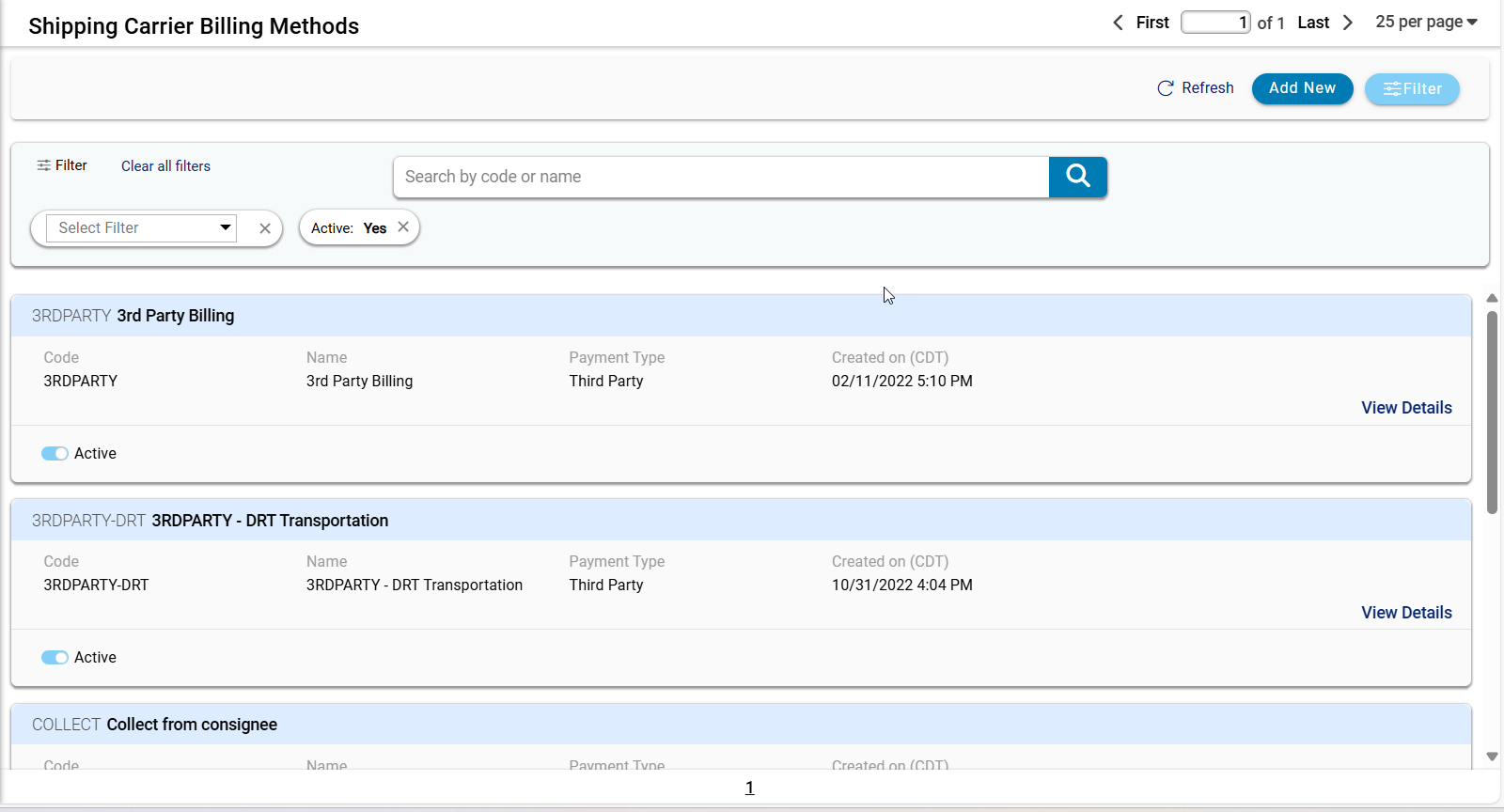This screenshot has height=812, width=1504.
Task: Click the magnifying glass search icon
Action: coord(1077,177)
